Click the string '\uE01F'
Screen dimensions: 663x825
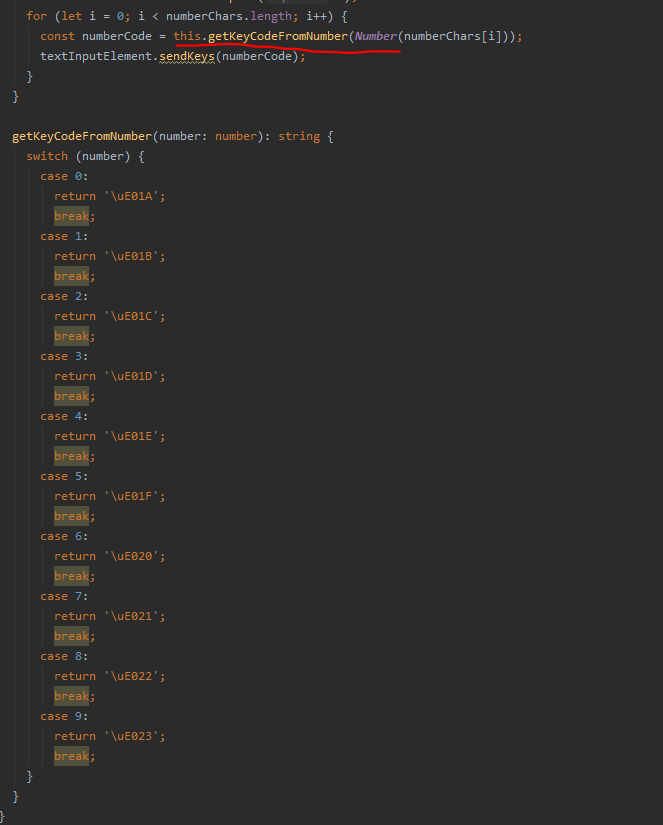click(132, 496)
